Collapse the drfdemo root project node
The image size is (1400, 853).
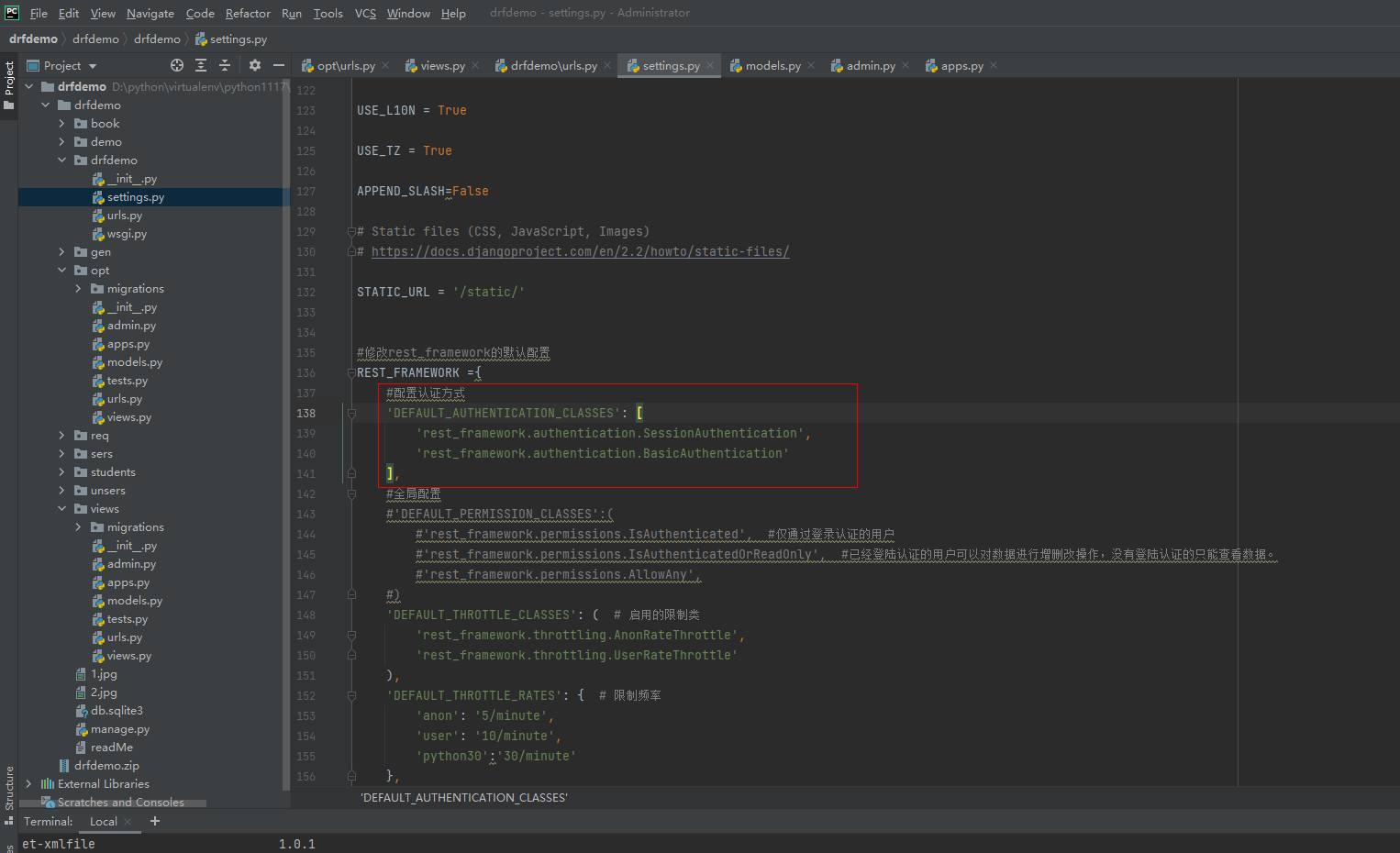[28, 86]
